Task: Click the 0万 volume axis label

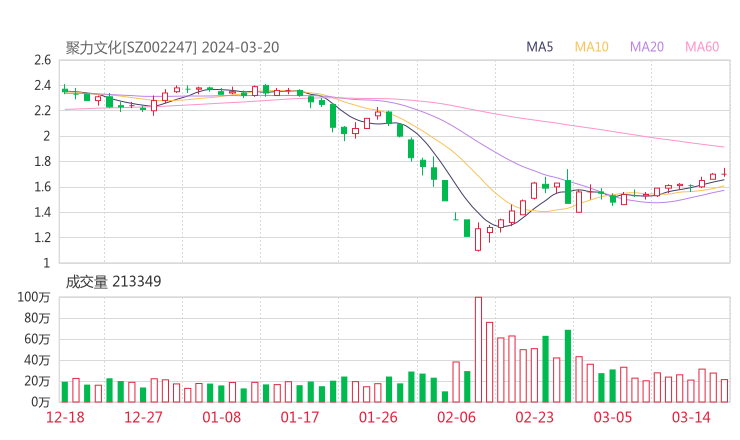Action: 41,402
